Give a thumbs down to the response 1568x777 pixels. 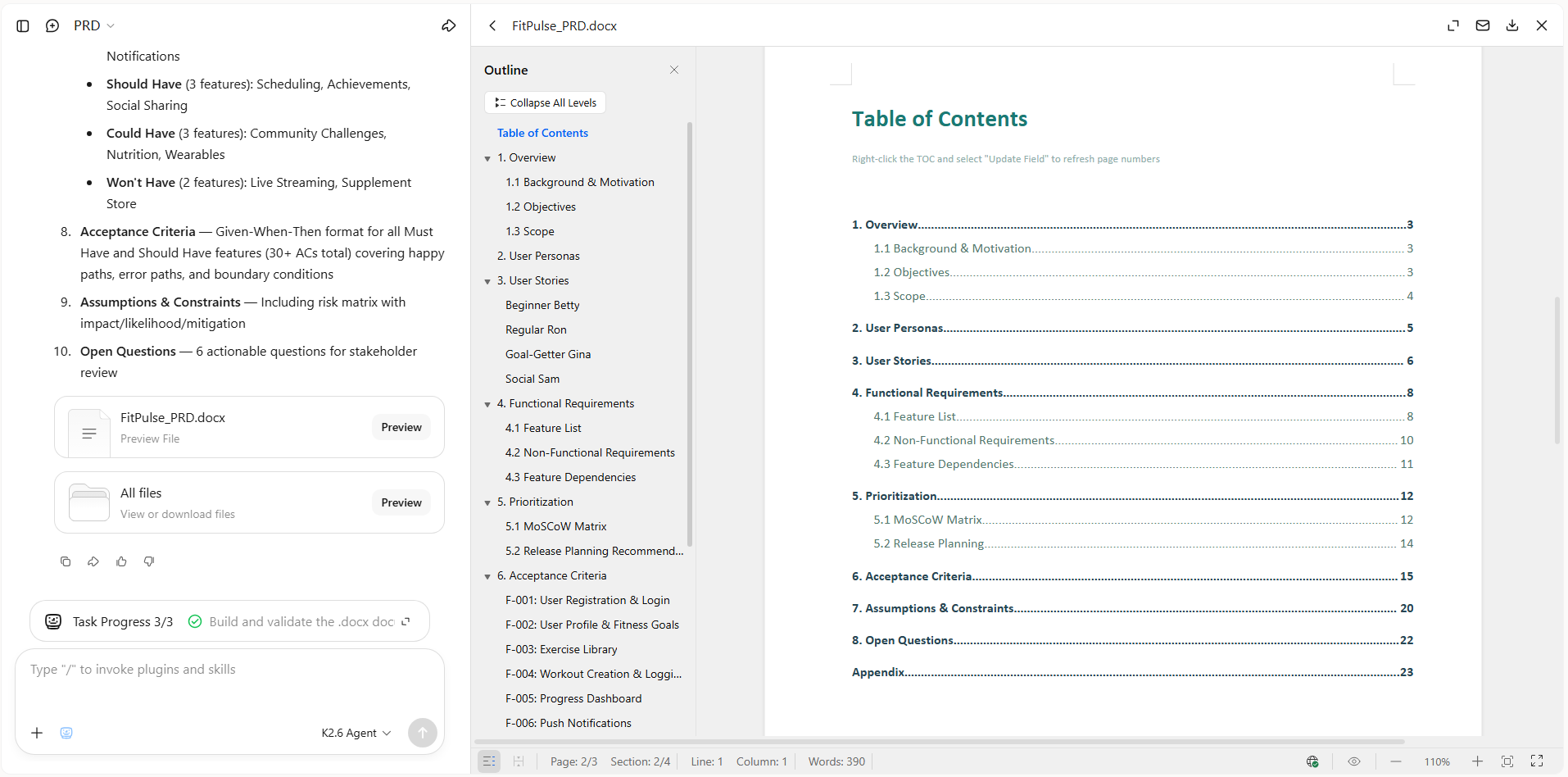click(x=149, y=561)
